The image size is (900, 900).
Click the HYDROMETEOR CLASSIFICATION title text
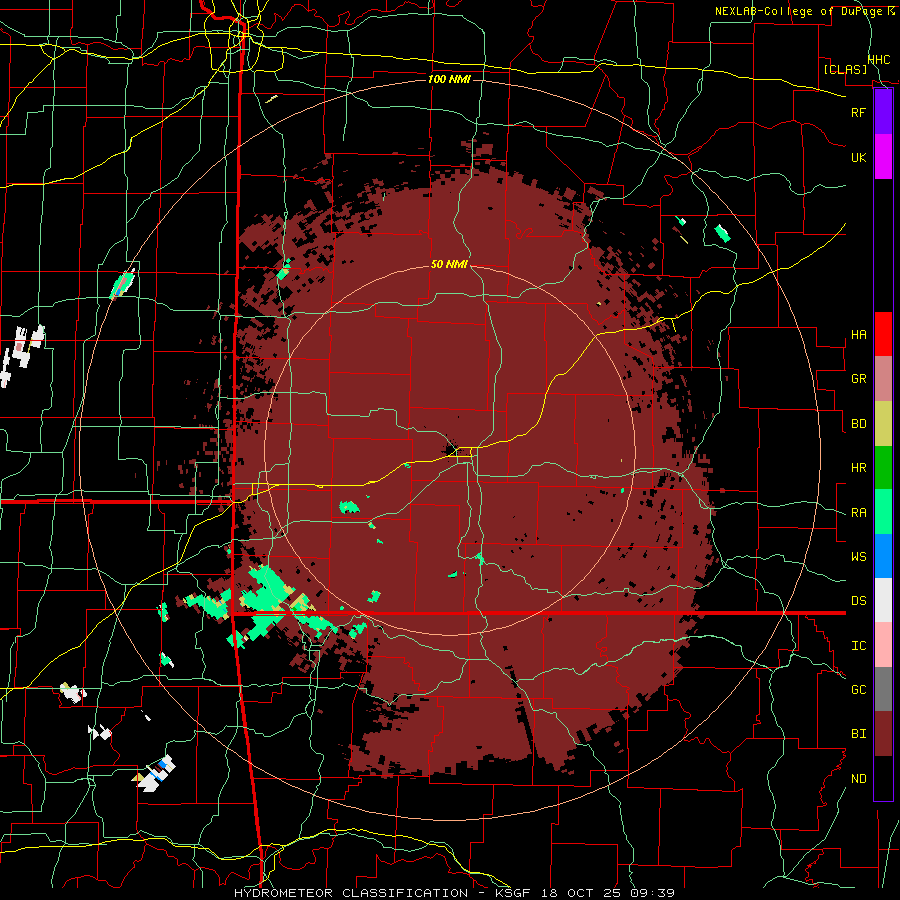[x=351, y=893]
